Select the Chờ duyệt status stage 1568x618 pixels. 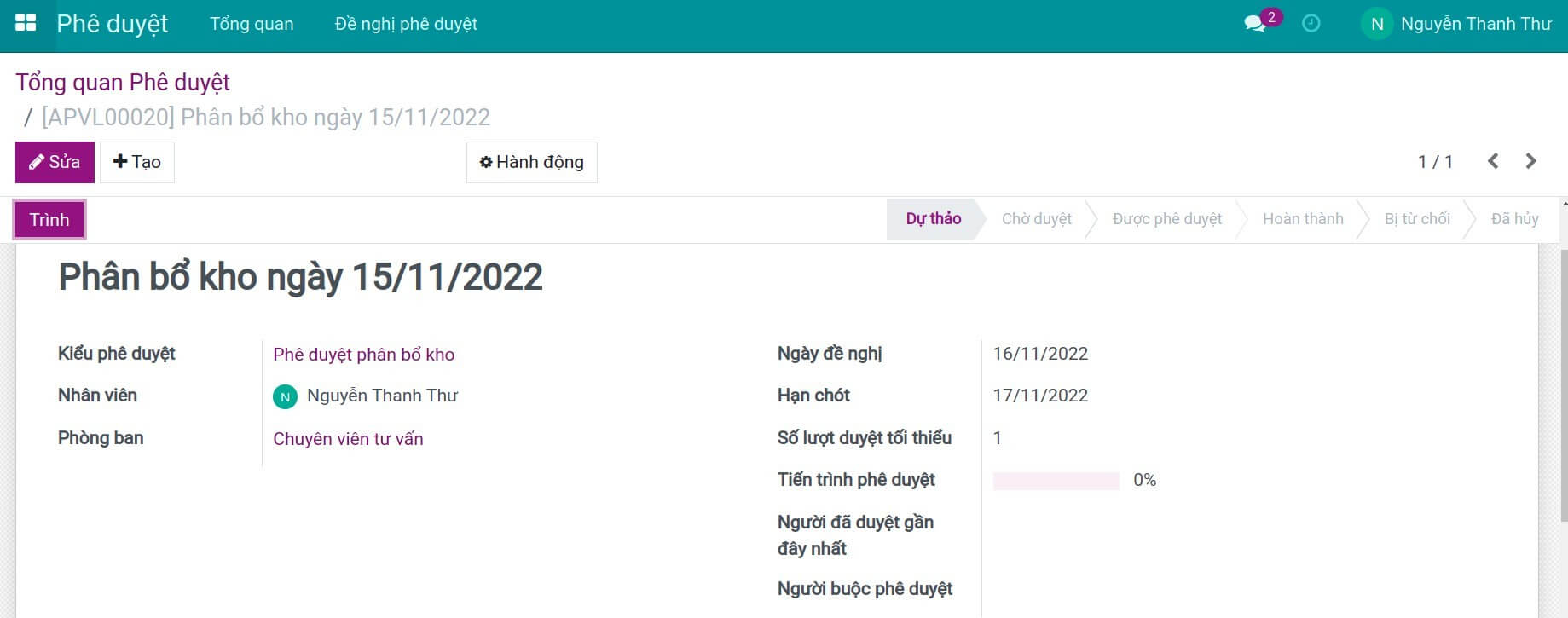1036,219
